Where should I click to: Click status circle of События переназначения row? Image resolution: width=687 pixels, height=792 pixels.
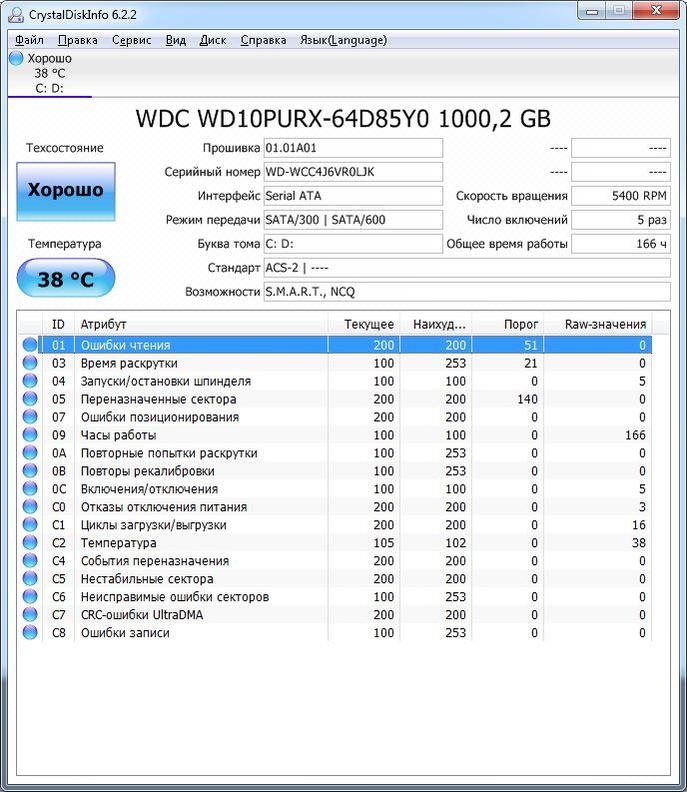[30, 560]
